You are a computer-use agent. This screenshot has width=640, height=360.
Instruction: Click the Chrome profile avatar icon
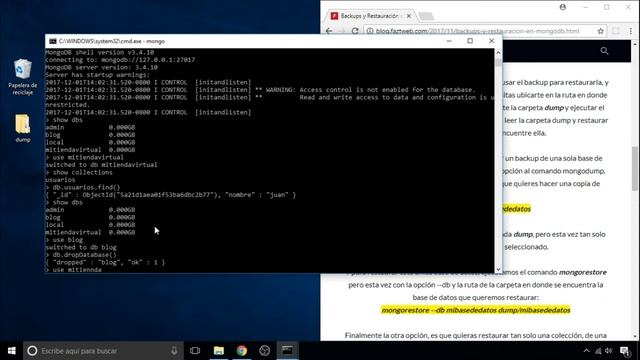pyautogui.click(x=563, y=7)
